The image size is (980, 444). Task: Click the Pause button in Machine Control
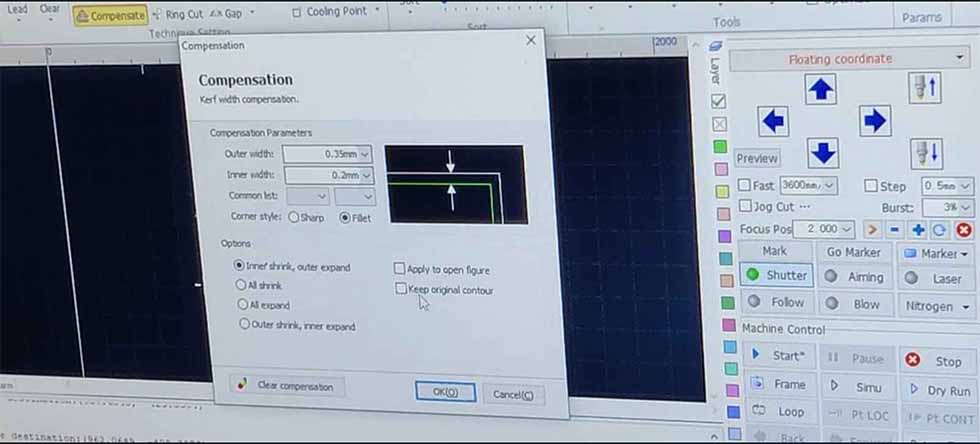pos(858,358)
